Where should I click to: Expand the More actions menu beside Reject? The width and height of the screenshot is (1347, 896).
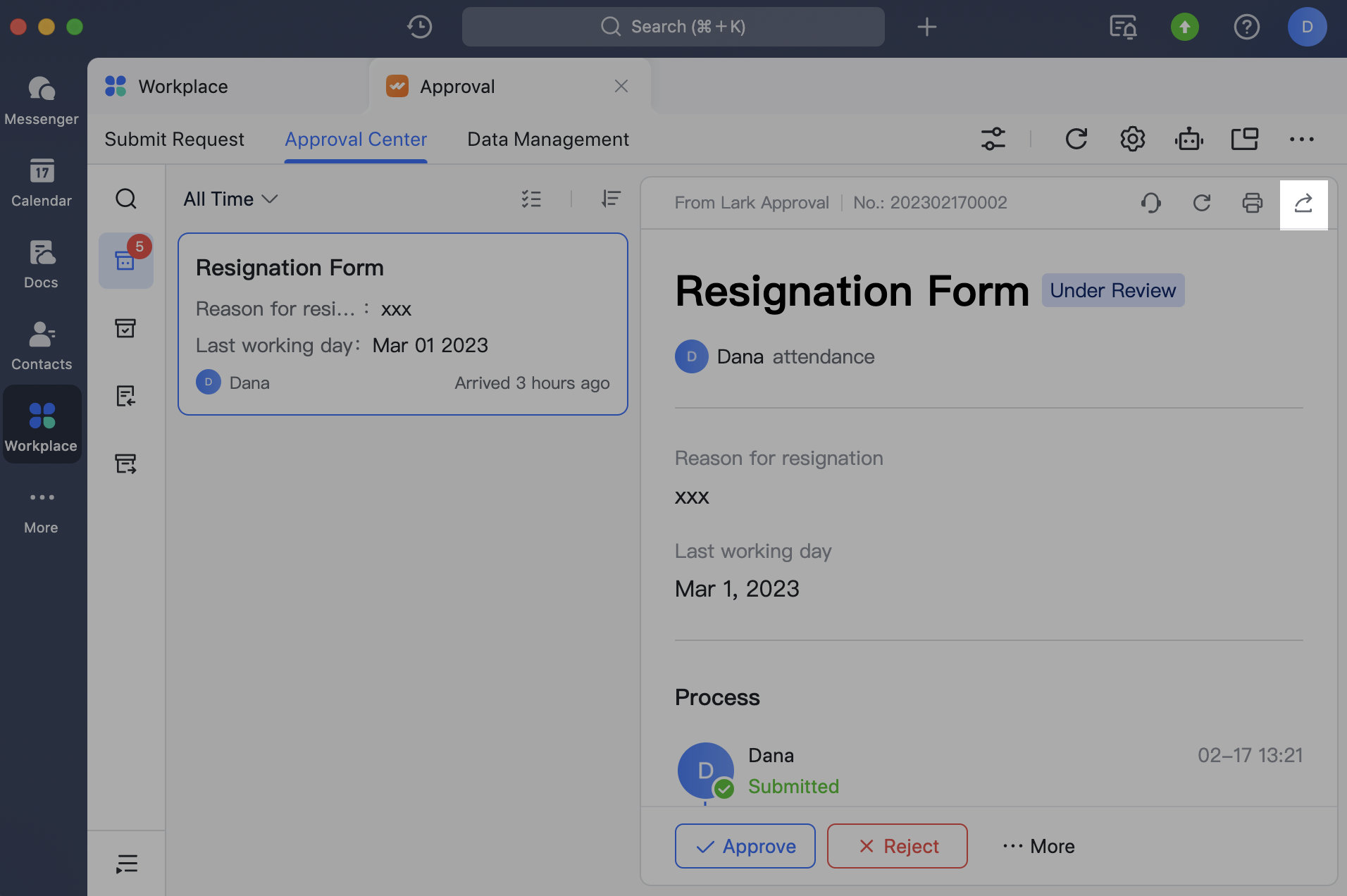(1038, 846)
